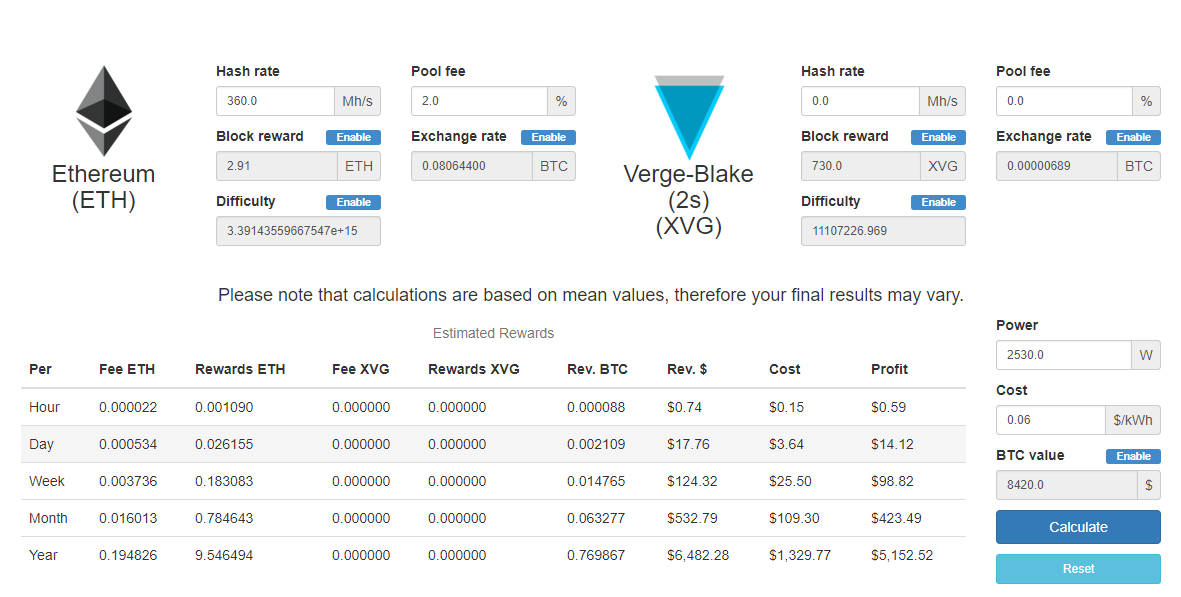The height and width of the screenshot is (597, 1181).
Task: Click Verge exchange rate field 0.00000689
Action: 1057,166
